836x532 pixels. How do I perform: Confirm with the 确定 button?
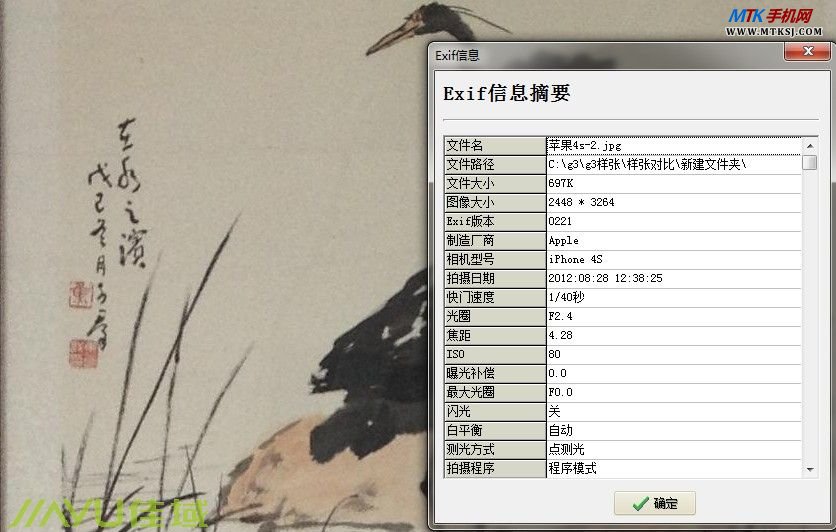tap(655, 503)
